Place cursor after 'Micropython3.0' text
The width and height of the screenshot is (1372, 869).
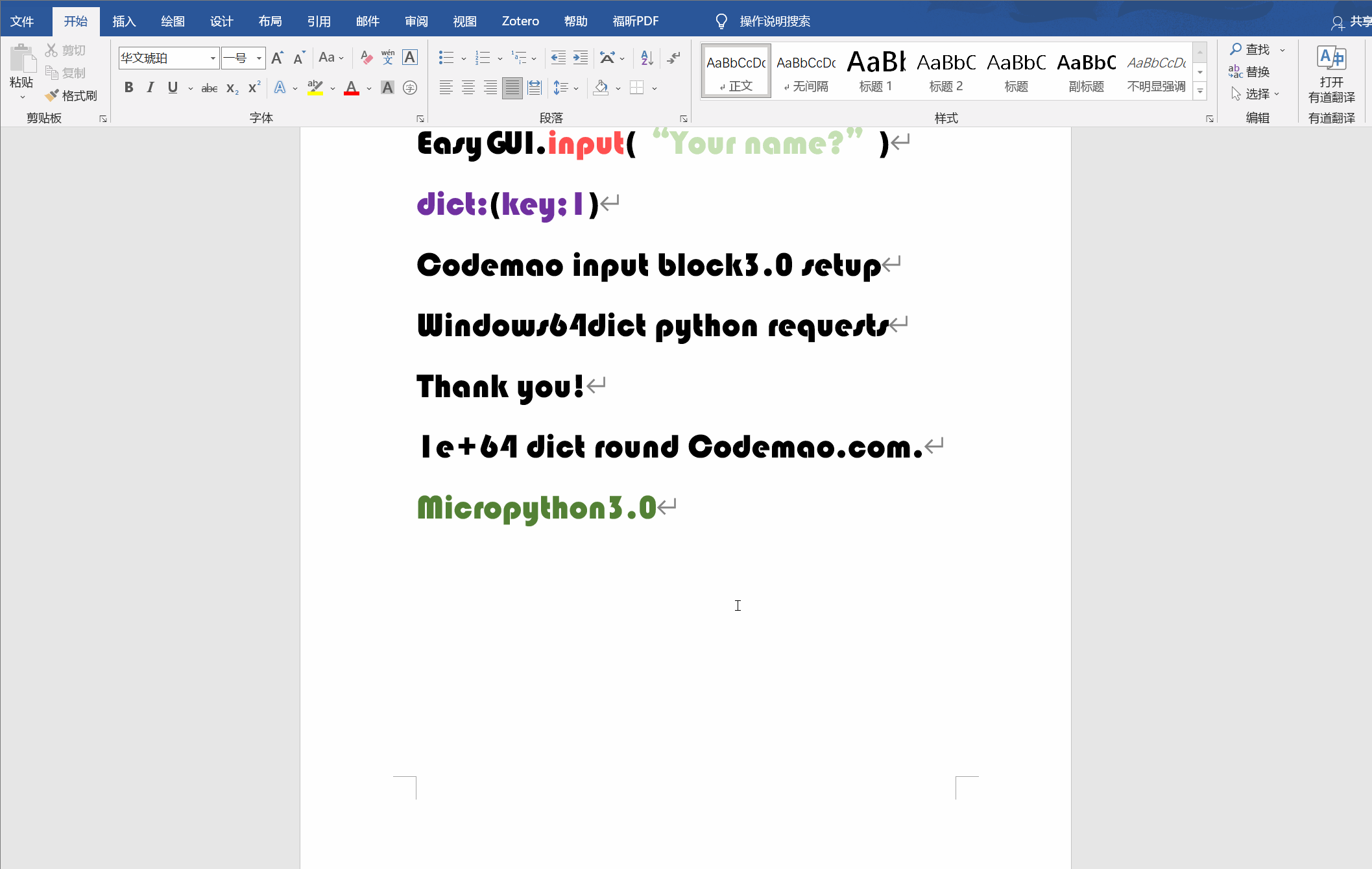[658, 508]
